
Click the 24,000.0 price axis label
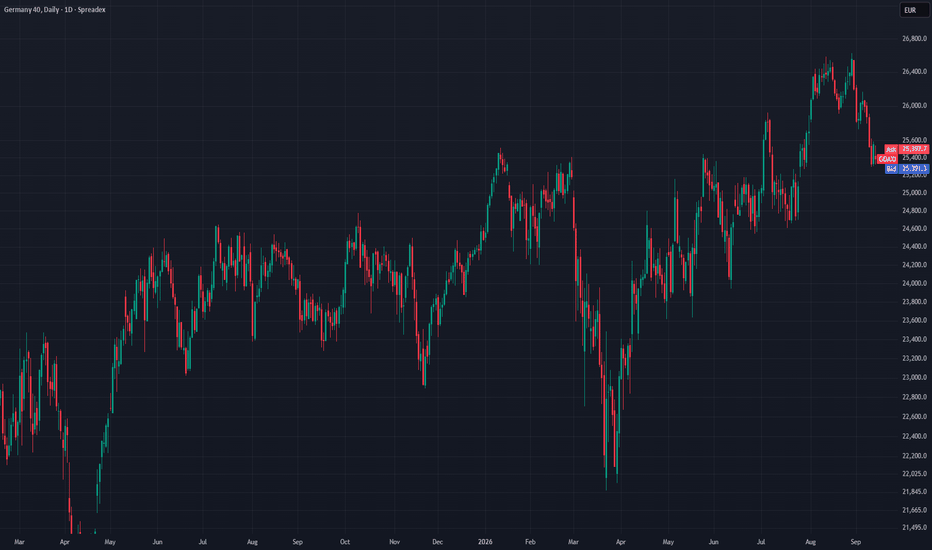[914, 284]
